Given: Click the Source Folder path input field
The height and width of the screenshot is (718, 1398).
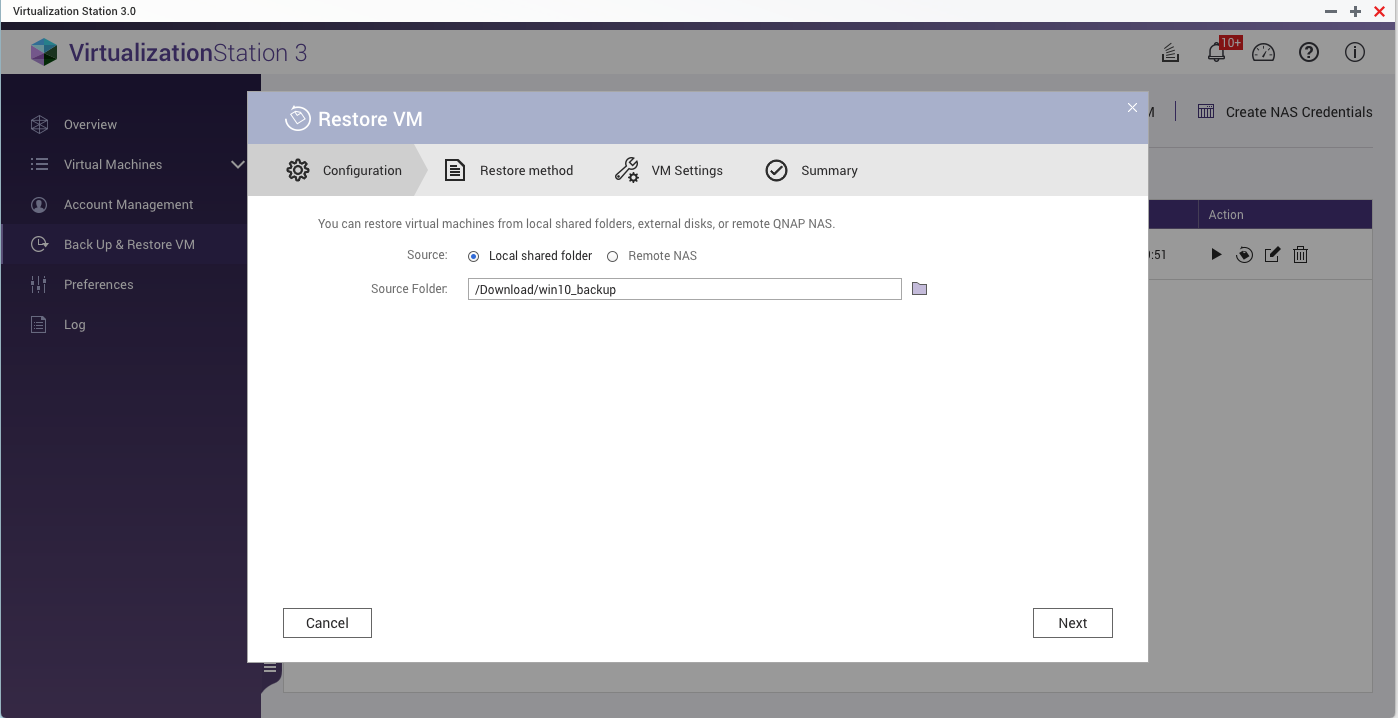Looking at the screenshot, I should pos(684,289).
